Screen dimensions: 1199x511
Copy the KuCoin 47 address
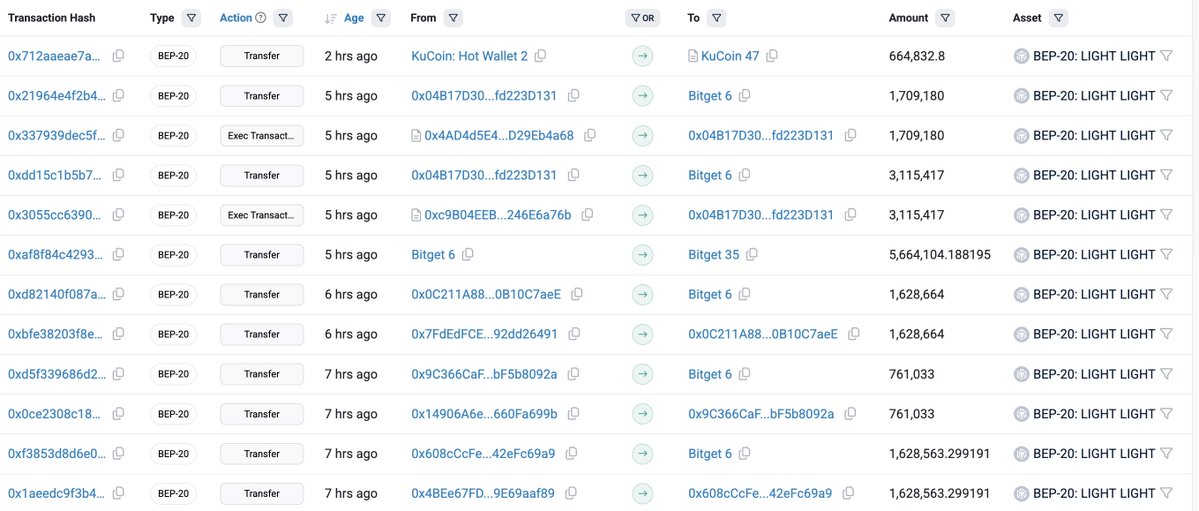coord(772,56)
